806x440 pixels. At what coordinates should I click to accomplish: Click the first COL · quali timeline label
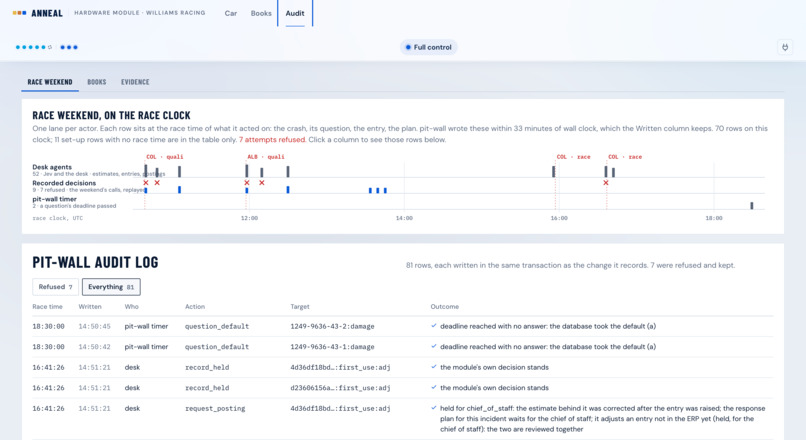164,157
